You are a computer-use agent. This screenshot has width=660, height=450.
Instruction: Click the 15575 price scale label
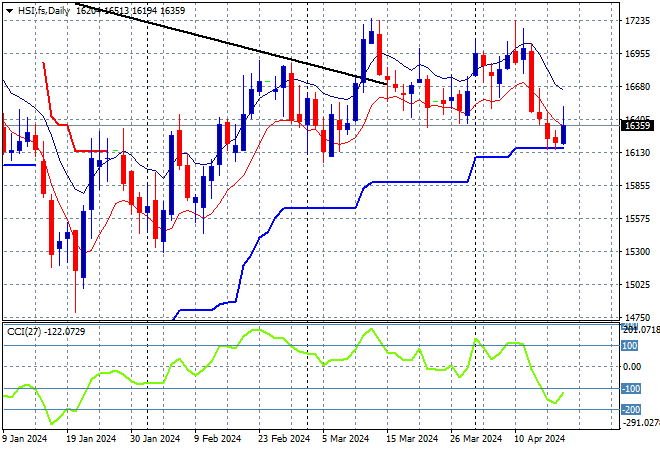tap(637, 218)
